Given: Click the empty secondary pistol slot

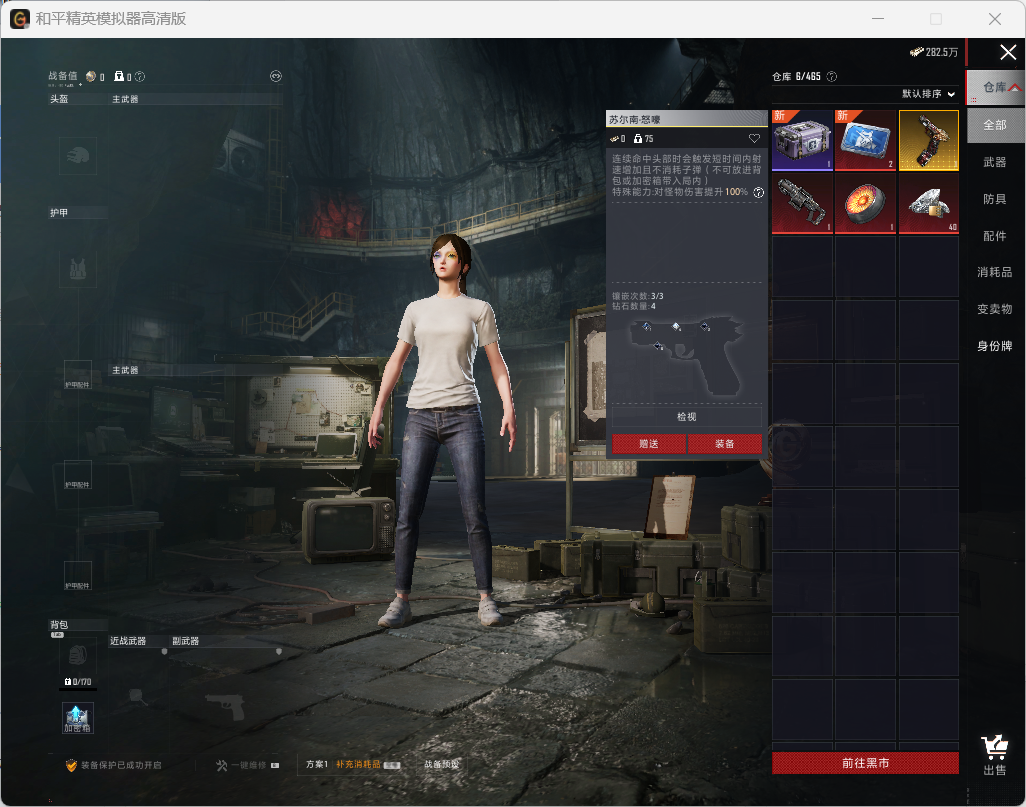Looking at the screenshot, I should tap(224, 706).
